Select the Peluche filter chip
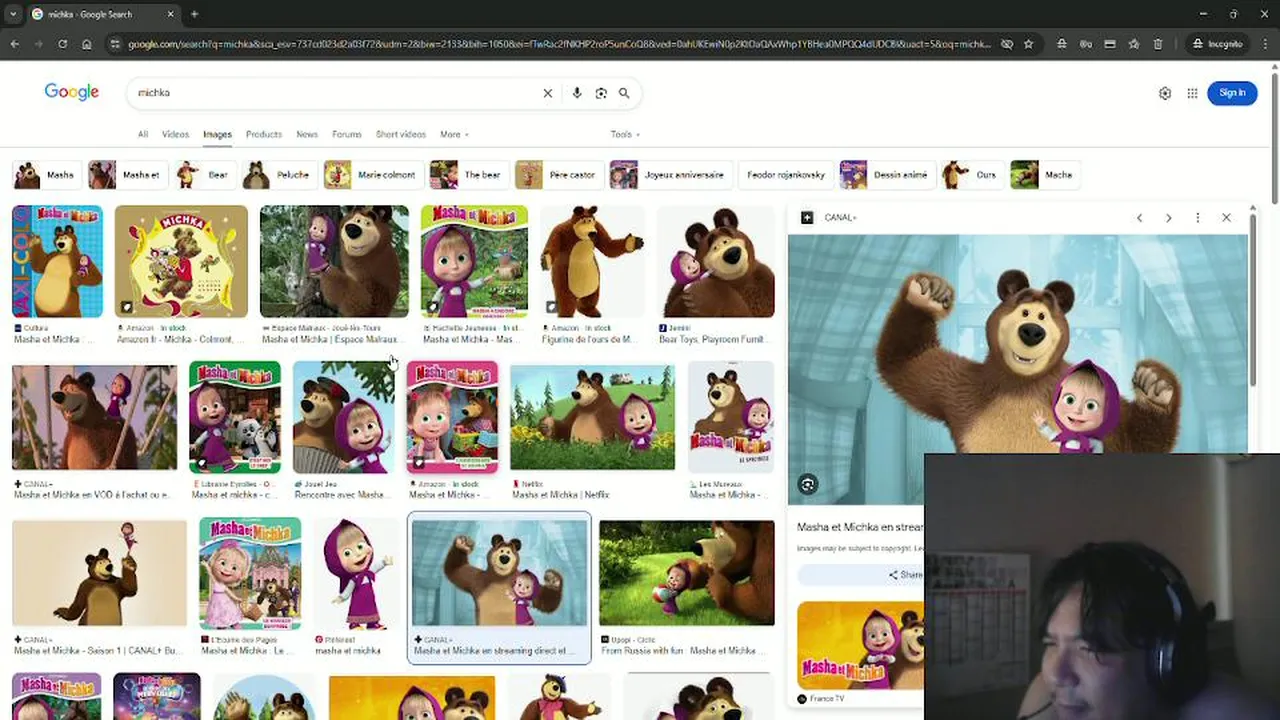The height and width of the screenshot is (720, 1280). [279, 175]
